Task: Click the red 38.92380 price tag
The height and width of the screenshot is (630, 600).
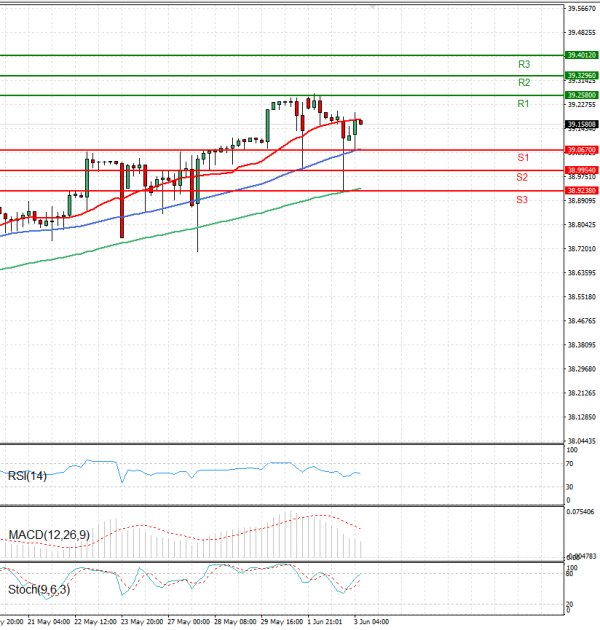Action: pos(582,190)
